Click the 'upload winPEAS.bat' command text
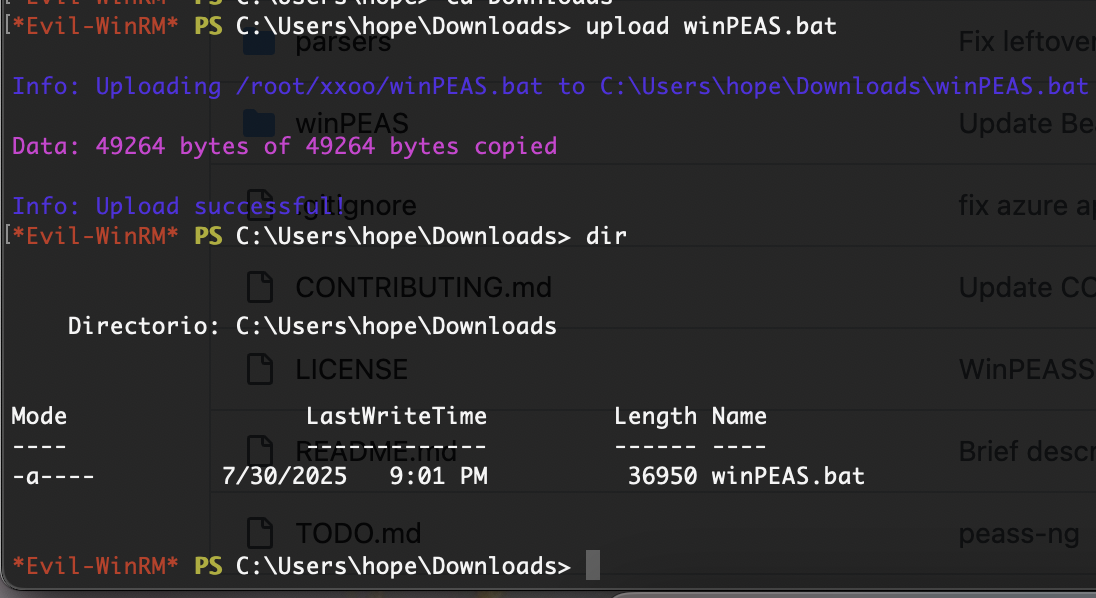Viewport: 1096px width, 598px height. pyautogui.click(x=711, y=26)
